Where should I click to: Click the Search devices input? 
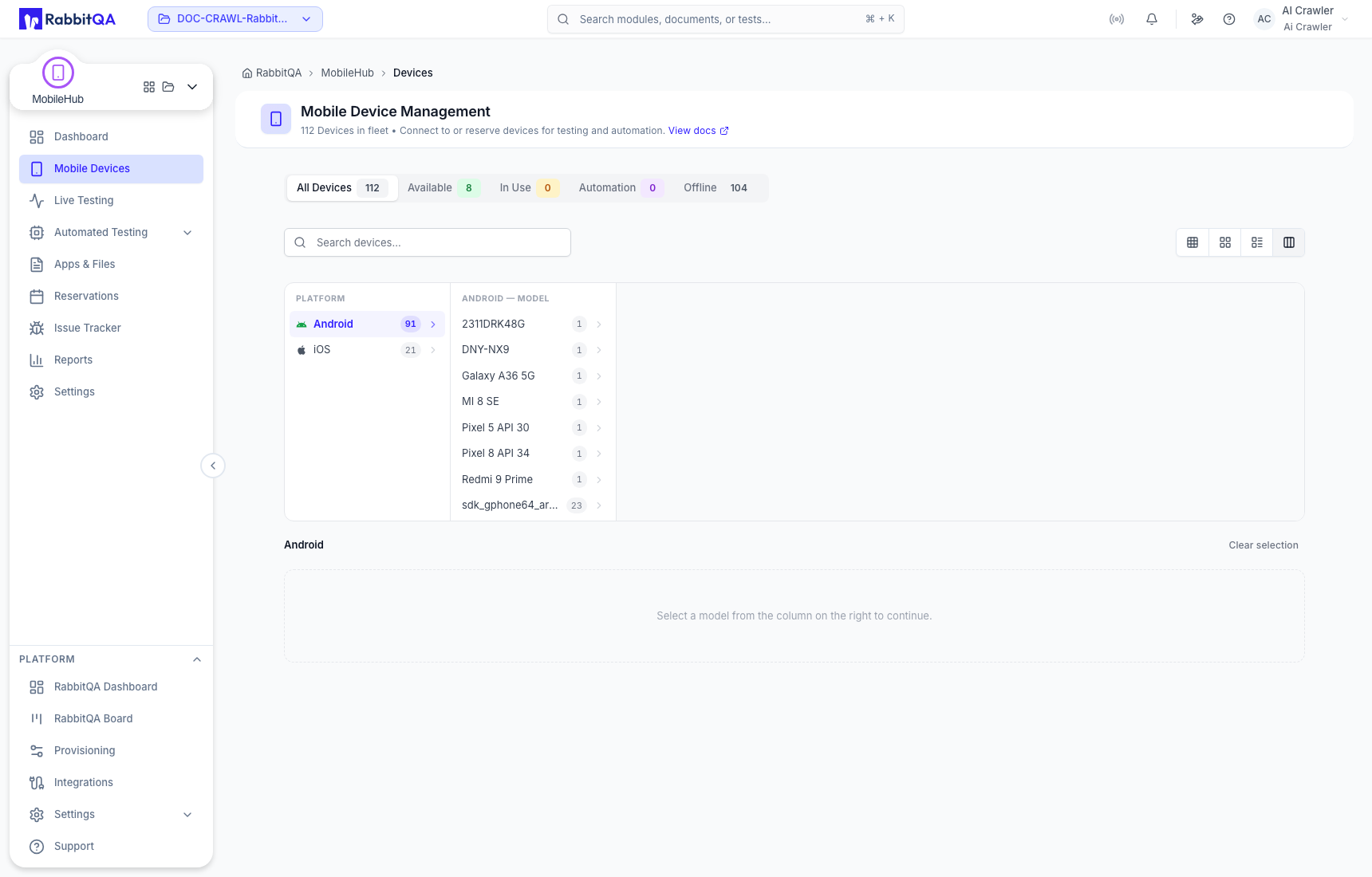pyautogui.click(x=428, y=242)
